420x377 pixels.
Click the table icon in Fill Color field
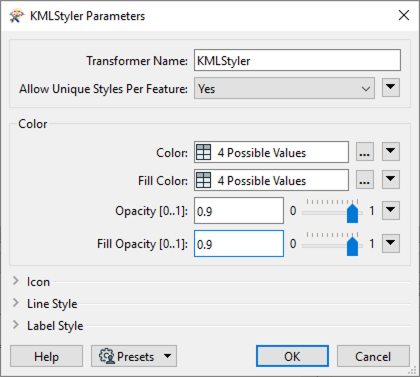coord(203,180)
